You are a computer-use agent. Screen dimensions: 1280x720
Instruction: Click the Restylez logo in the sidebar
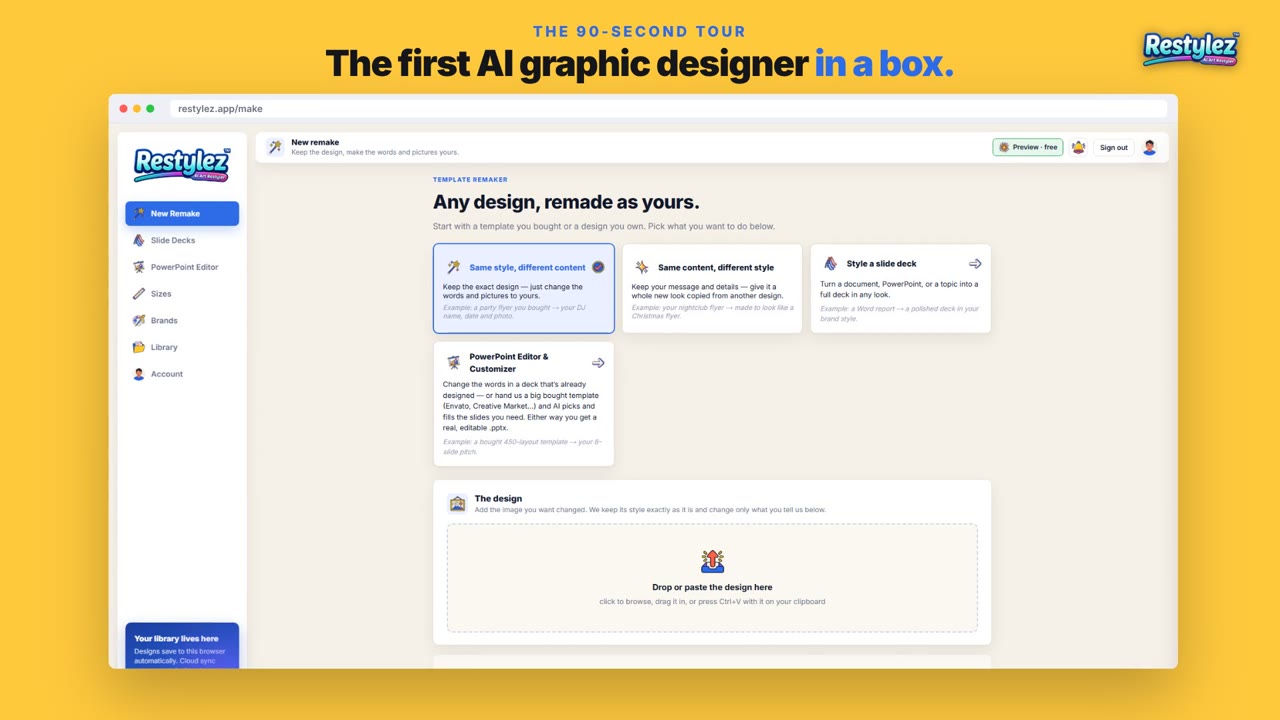click(x=182, y=165)
